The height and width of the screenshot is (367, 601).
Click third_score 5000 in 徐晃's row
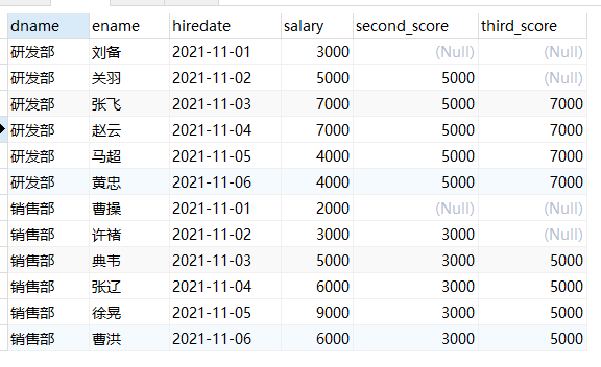(532, 313)
